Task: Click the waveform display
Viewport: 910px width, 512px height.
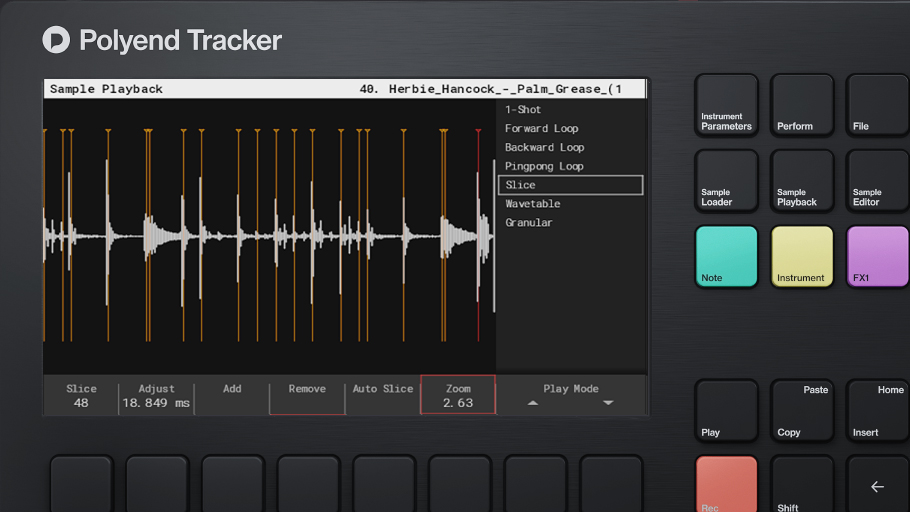Action: [269, 235]
